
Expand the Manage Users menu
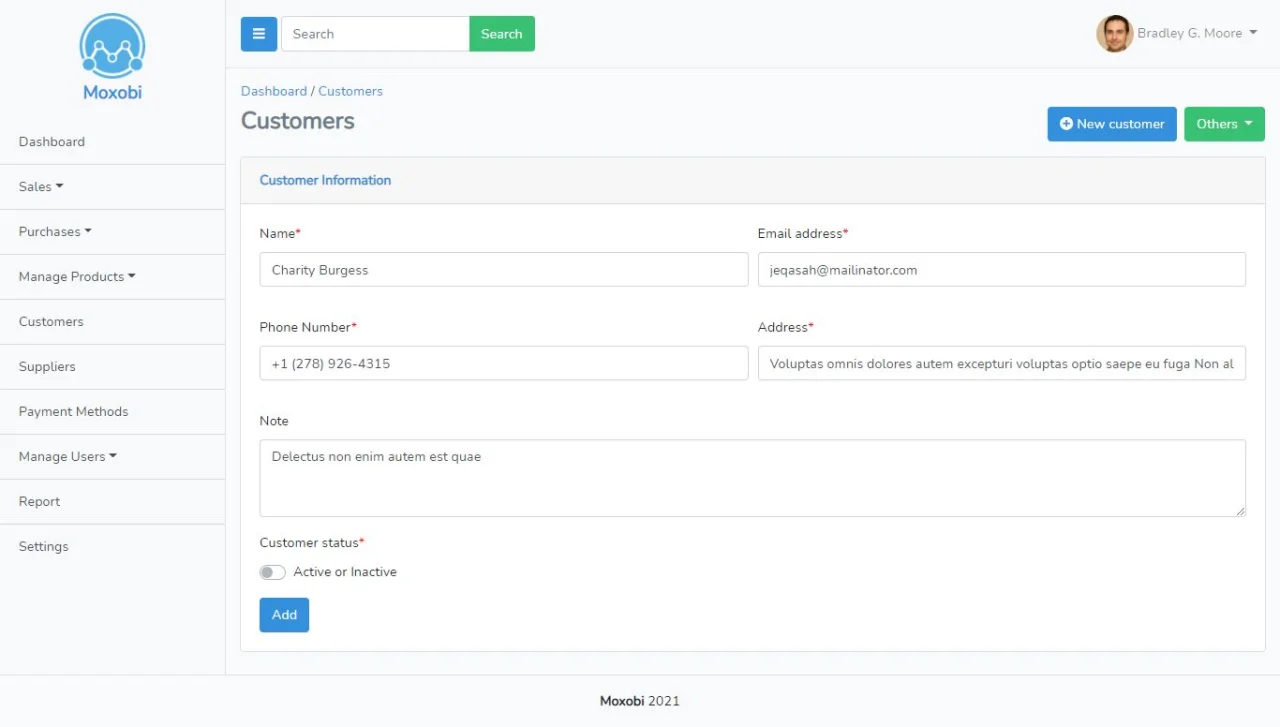68,457
